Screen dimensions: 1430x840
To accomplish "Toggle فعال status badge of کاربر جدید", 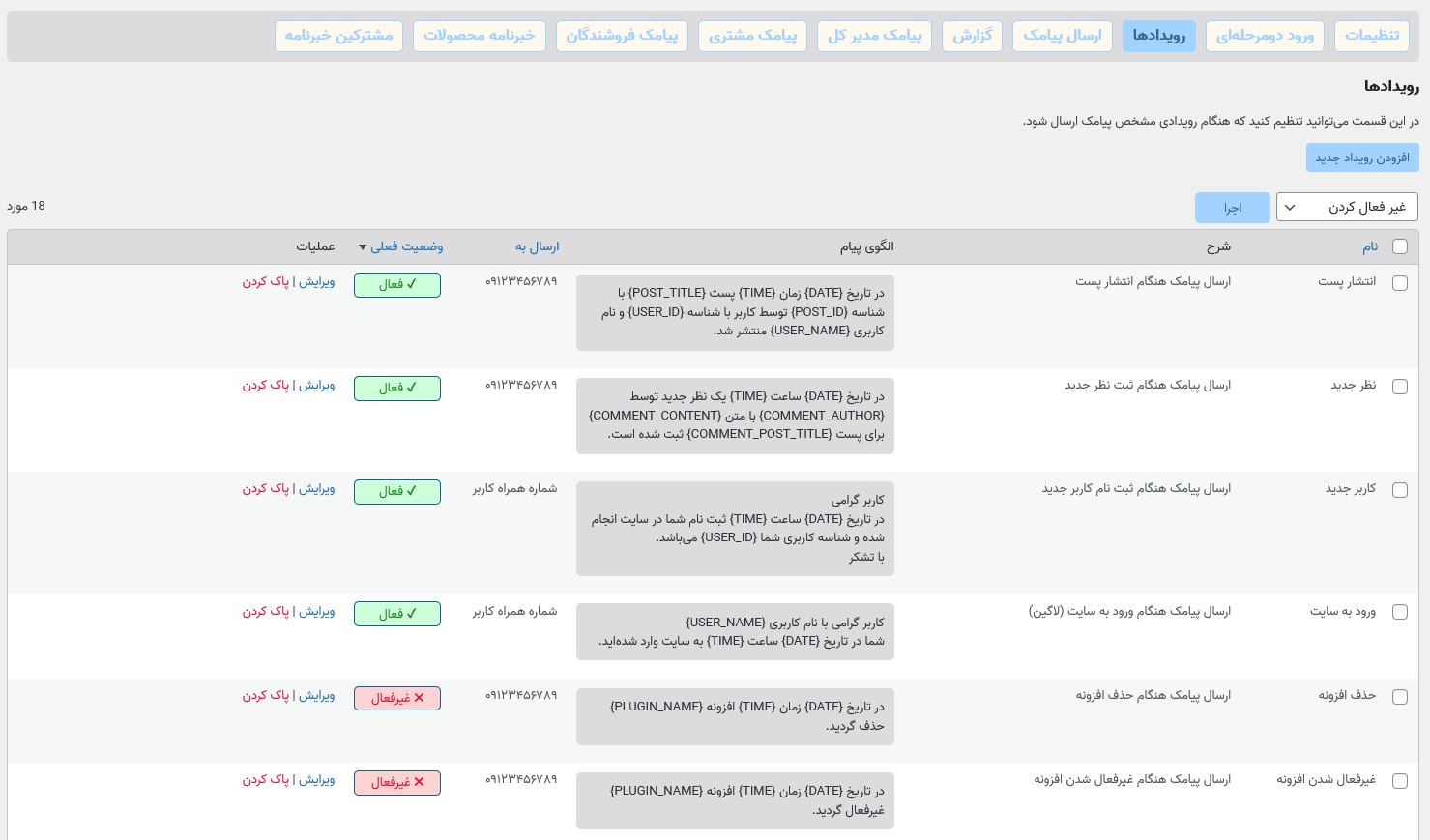I will (x=397, y=492).
